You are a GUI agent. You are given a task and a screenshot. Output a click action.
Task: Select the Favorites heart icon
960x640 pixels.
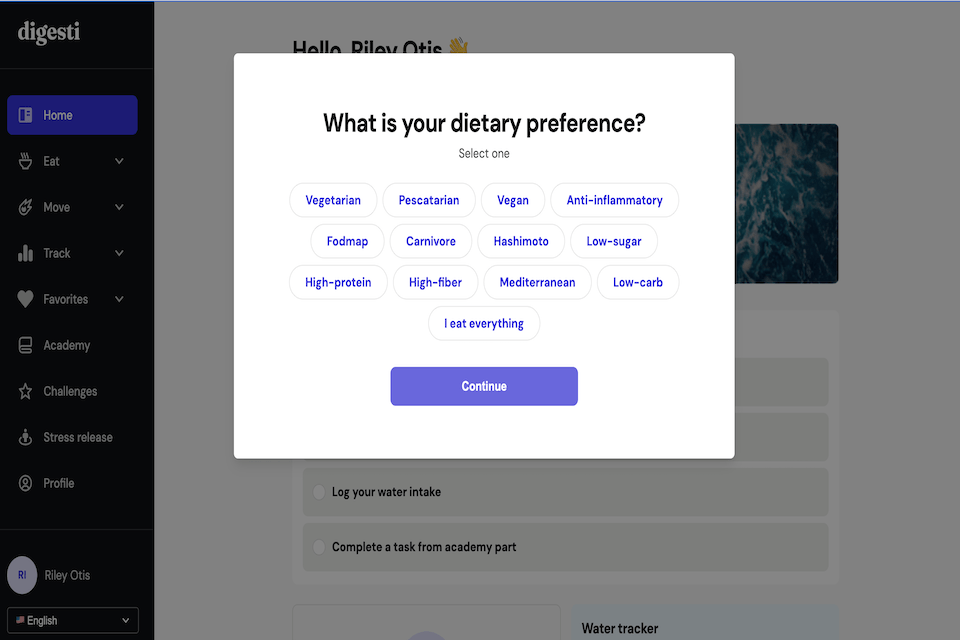pyautogui.click(x=22, y=299)
